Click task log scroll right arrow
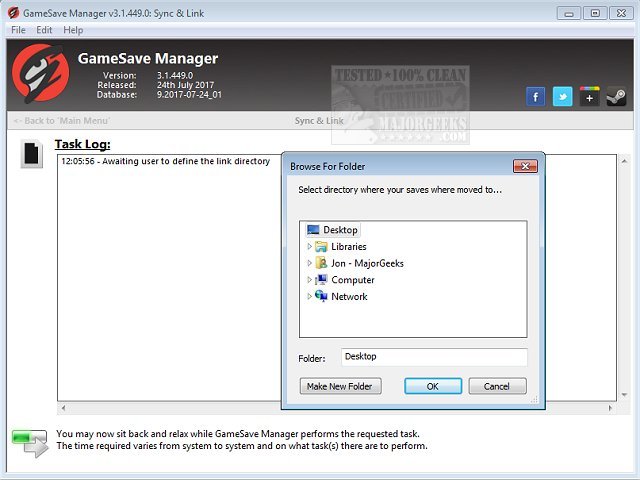Screen dimensions: 640x480 (610, 408)
